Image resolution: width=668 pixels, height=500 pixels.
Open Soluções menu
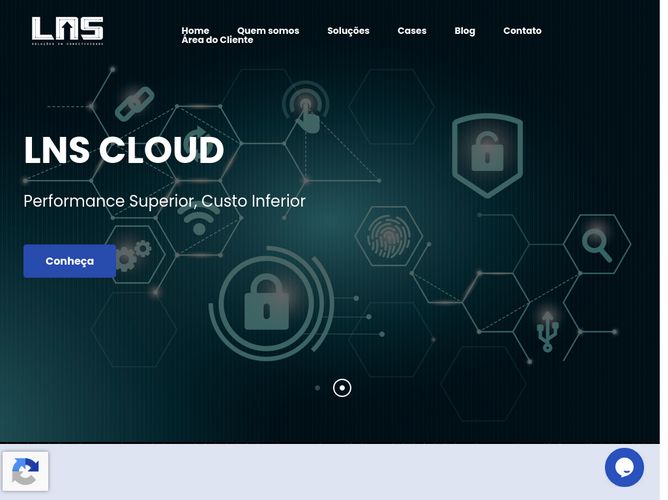tap(348, 31)
